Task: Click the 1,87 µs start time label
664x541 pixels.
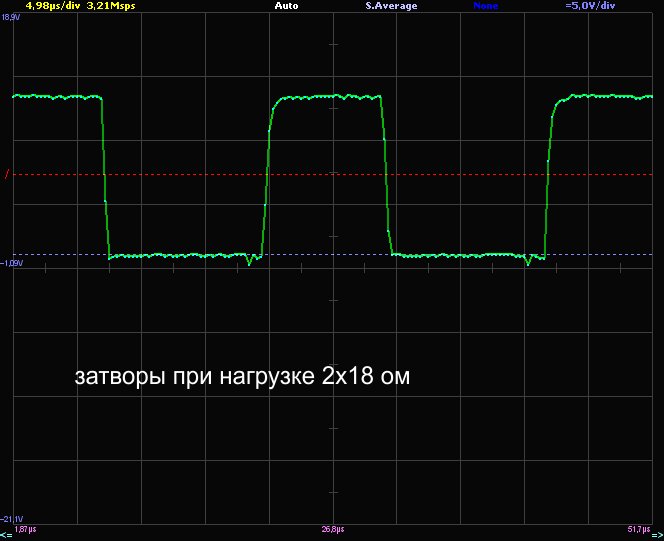Action: click(x=25, y=530)
